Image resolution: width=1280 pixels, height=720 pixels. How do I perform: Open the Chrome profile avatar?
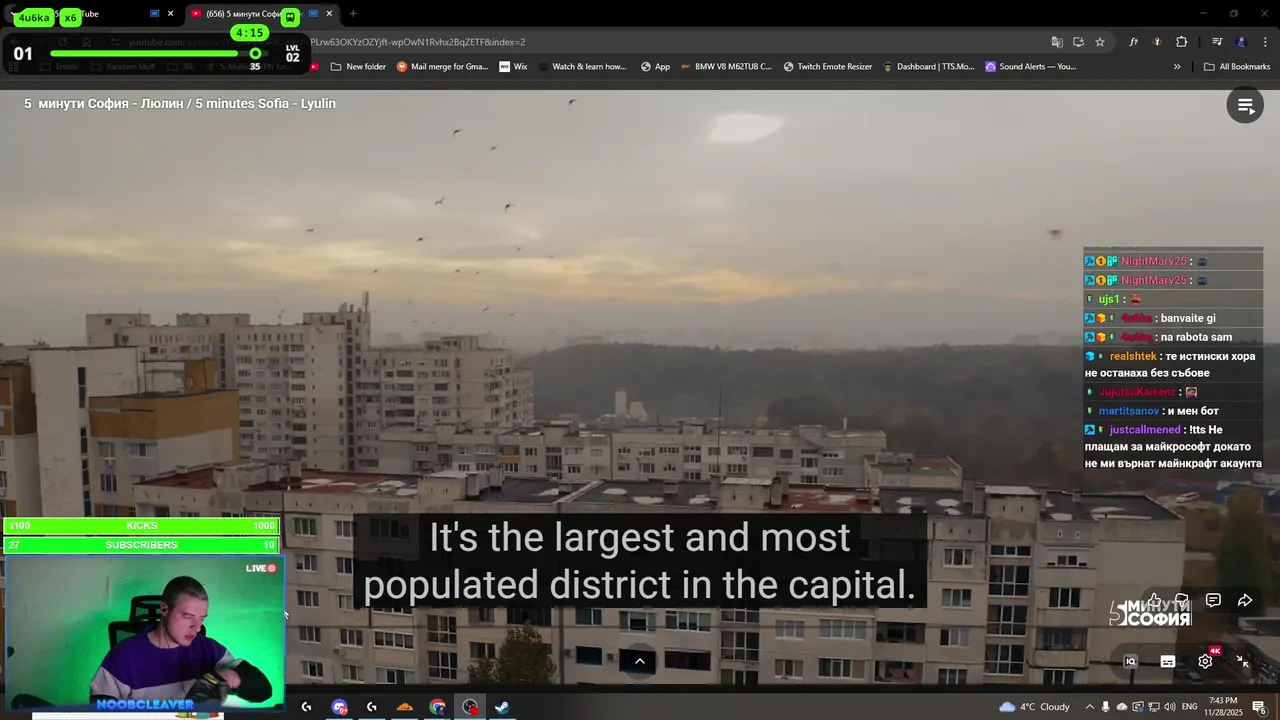[x=1242, y=42]
